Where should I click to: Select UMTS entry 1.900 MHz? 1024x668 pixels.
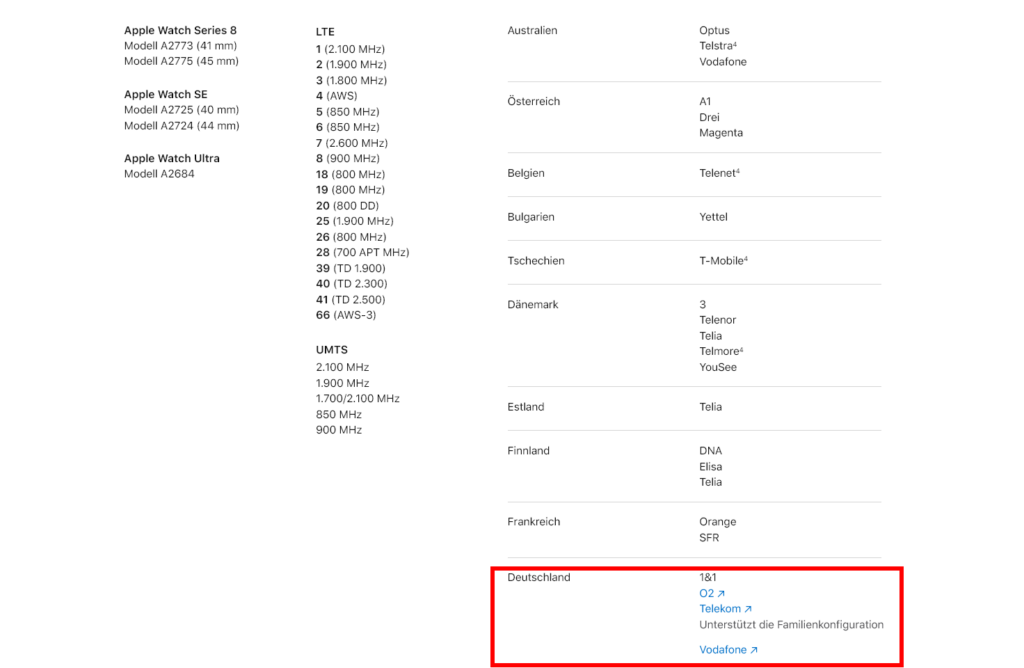click(x=342, y=383)
